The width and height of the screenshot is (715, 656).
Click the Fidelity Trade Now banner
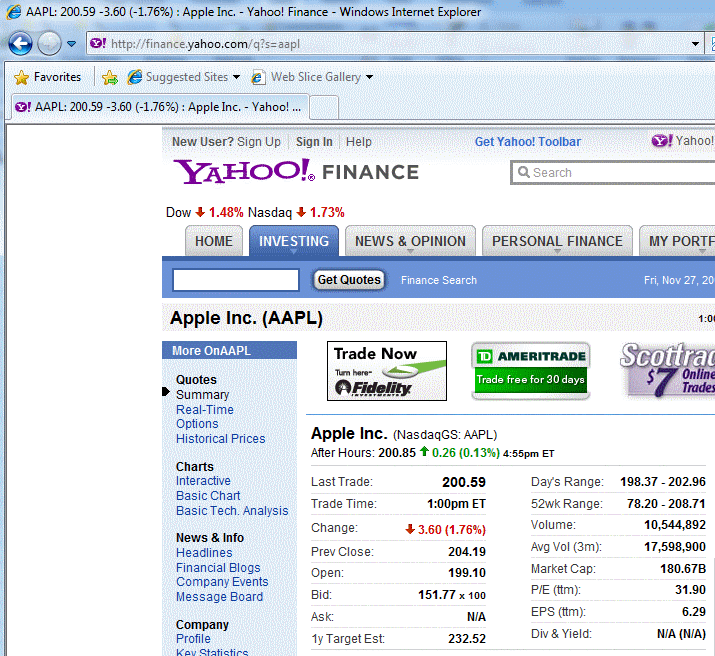coord(387,371)
